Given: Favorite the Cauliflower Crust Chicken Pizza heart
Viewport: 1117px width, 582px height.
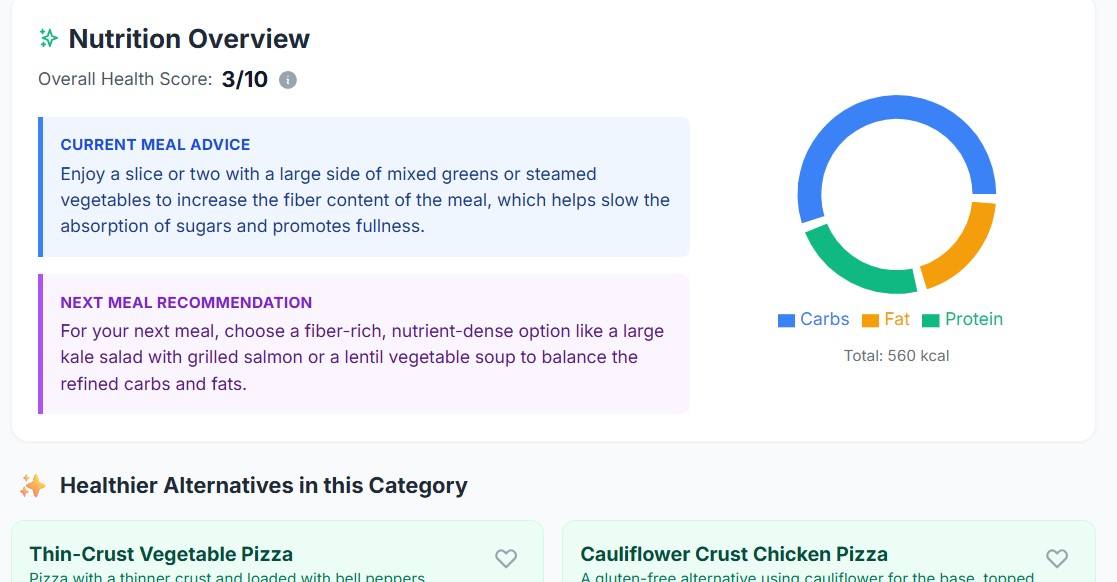Looking at the screenshot, I should click(x=1057, y=558).
